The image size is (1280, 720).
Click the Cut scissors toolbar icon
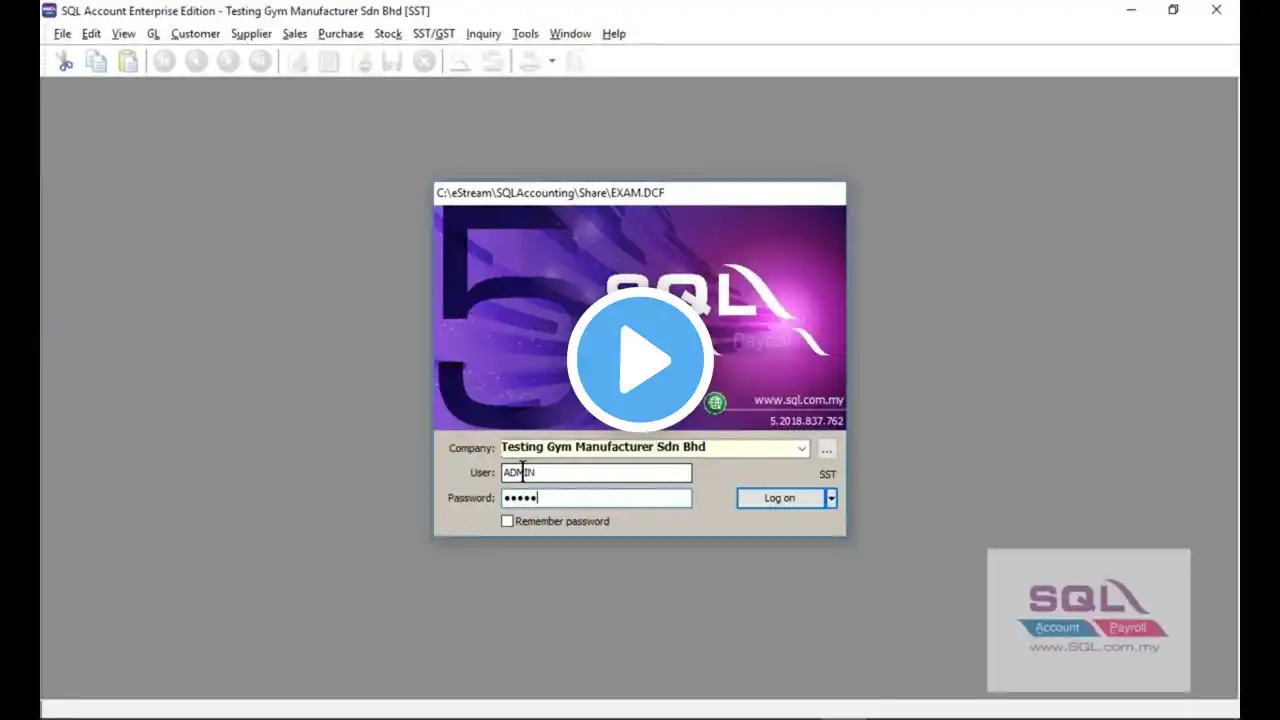pyautogui.click(x=65, y=62)
